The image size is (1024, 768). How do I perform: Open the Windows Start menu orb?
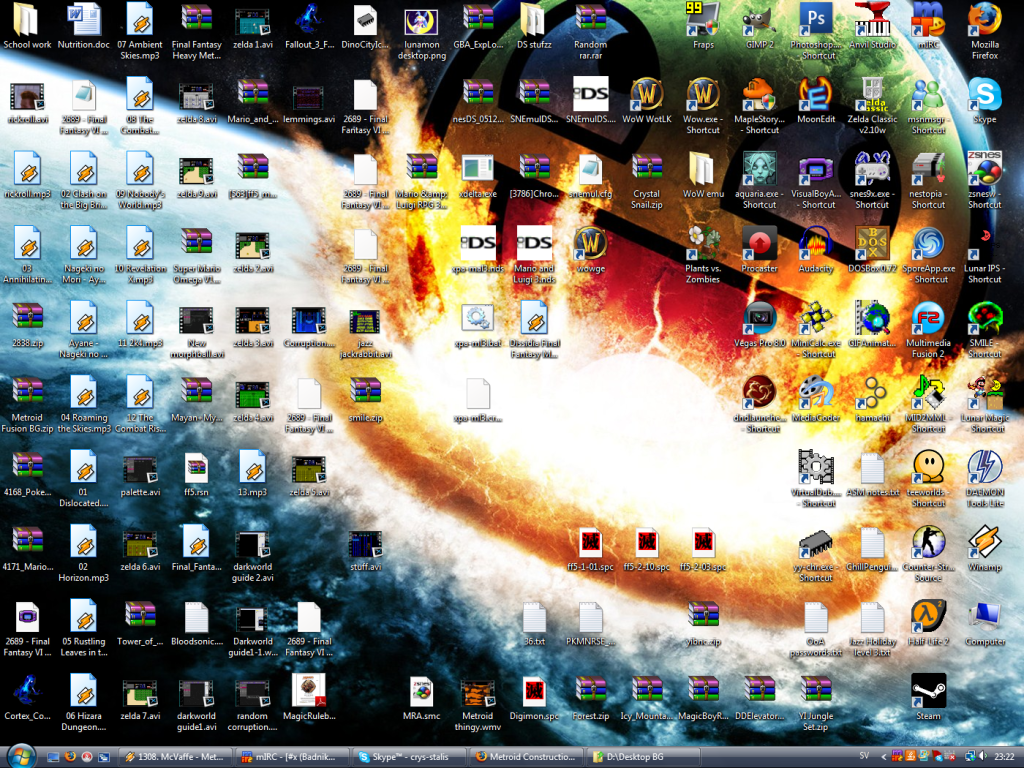[21, 755]
